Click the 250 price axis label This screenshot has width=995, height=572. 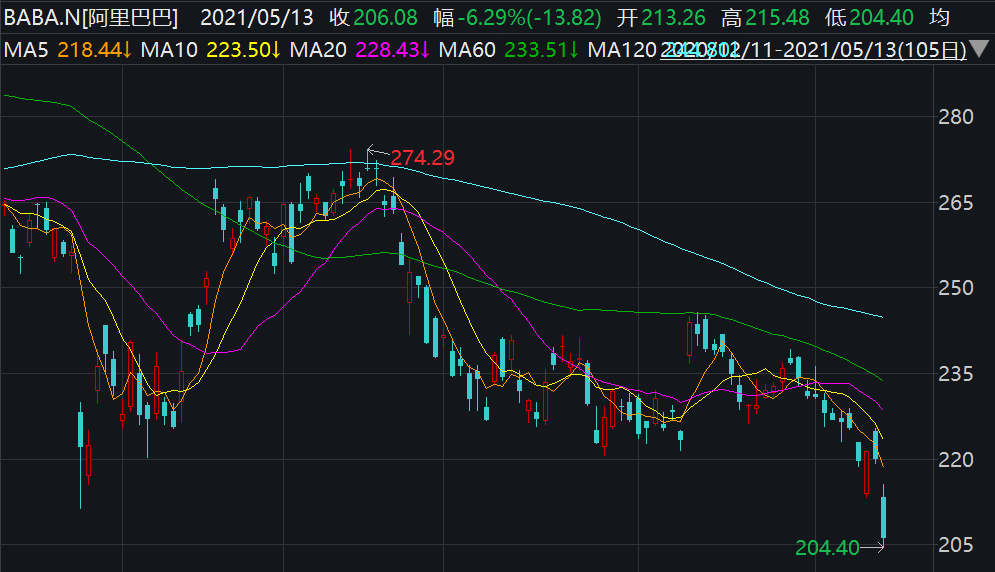tap(957, 288)
